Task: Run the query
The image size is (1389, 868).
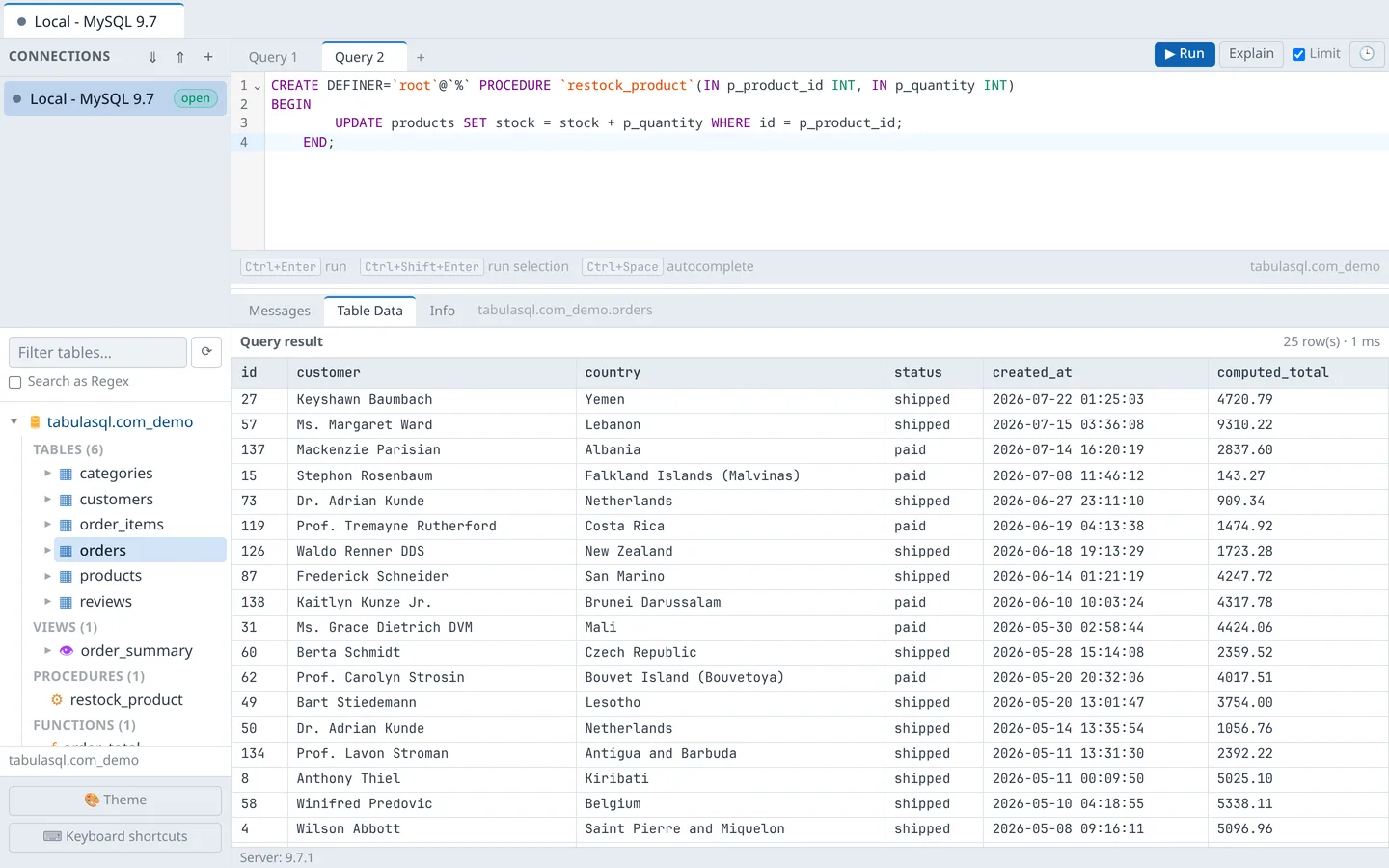Action: pos(1185,54)
